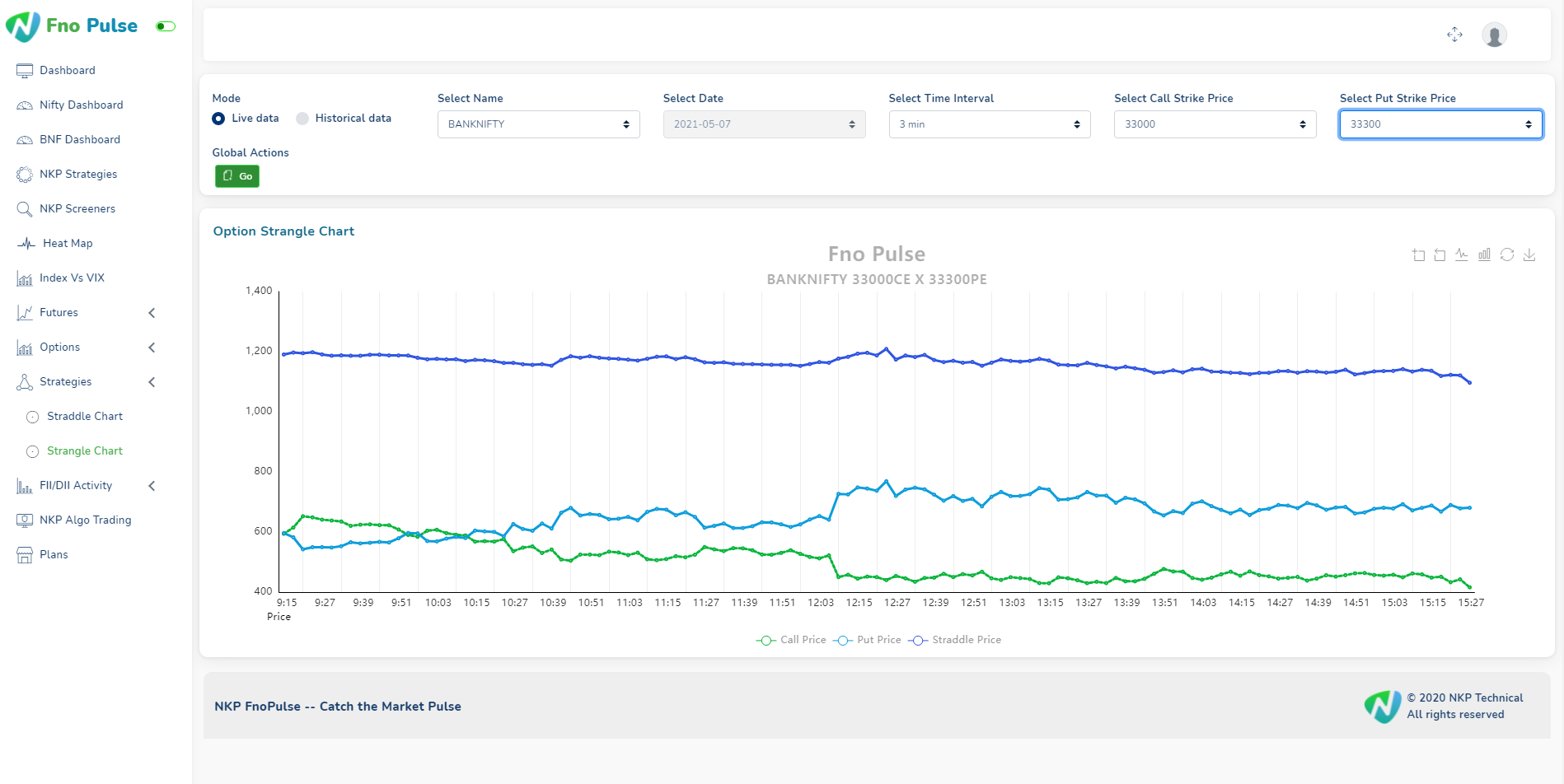Click chart restore refresh icon
The width and height of the screenshot is (1564, 784).
(x=1507, y=255)
